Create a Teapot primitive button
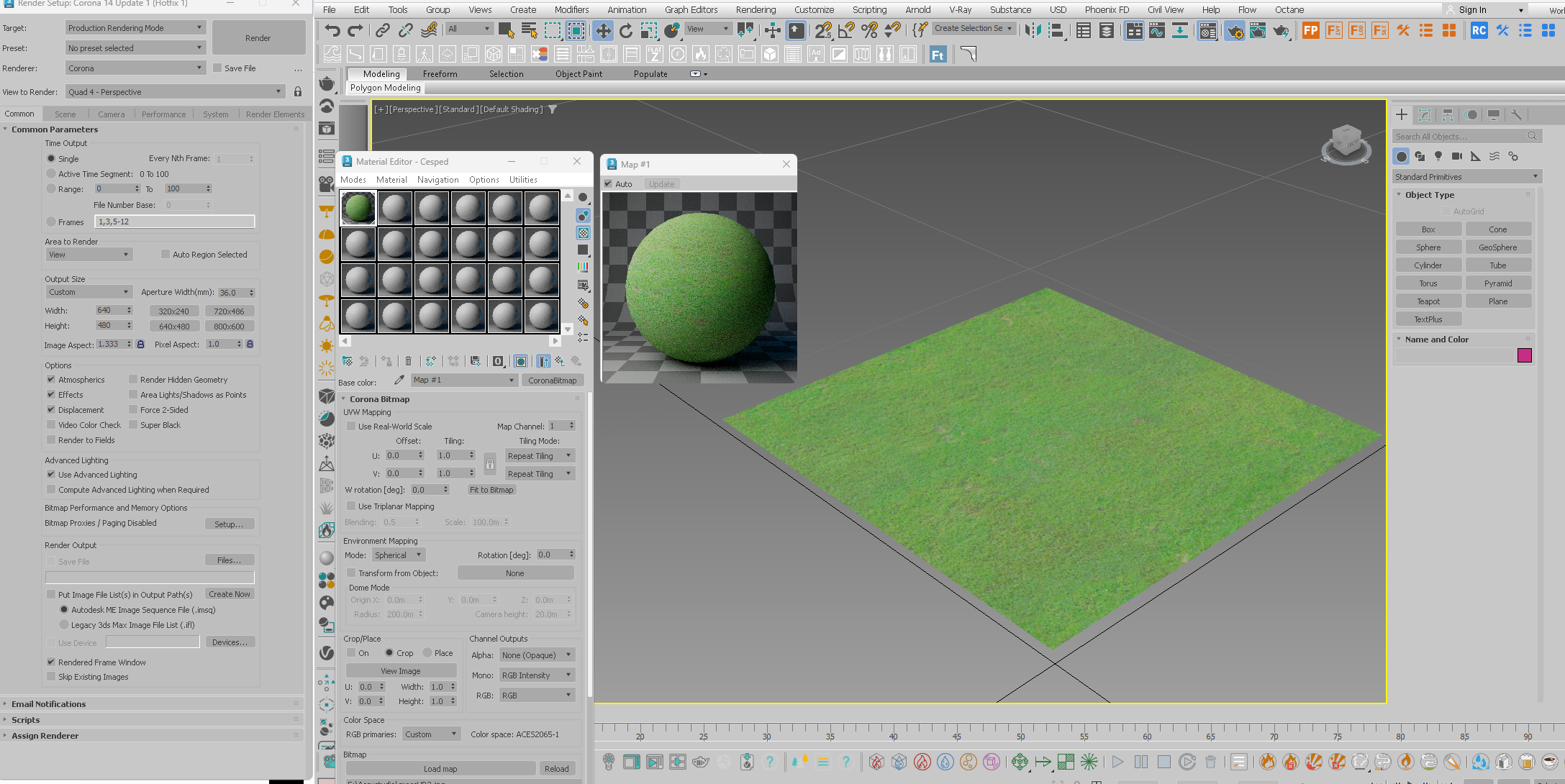Viewport: 1565px width, 784px height. coord(1428,301)
